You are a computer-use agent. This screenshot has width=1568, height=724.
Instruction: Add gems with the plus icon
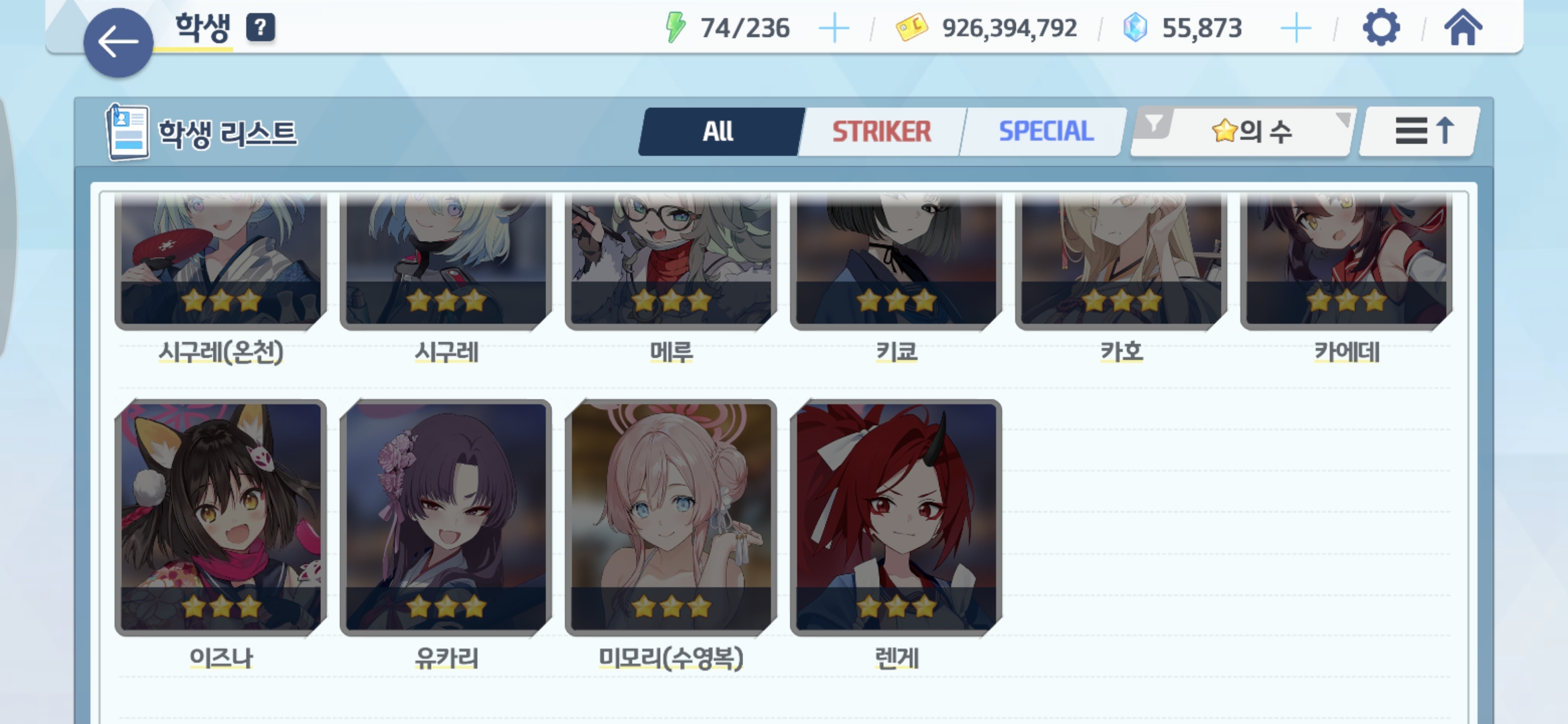tap(1295, 29)
